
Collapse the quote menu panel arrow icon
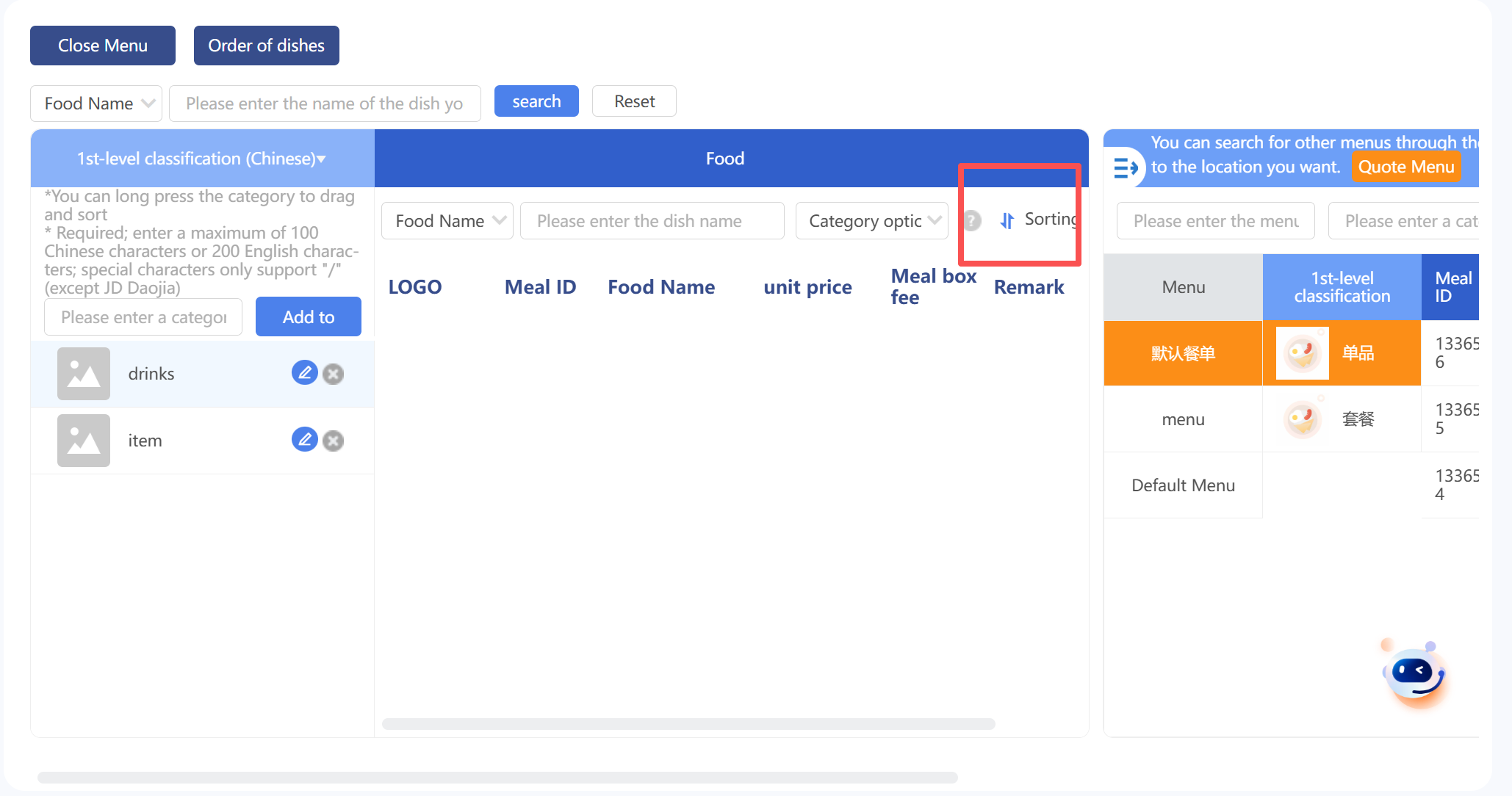coord(1125,168)
